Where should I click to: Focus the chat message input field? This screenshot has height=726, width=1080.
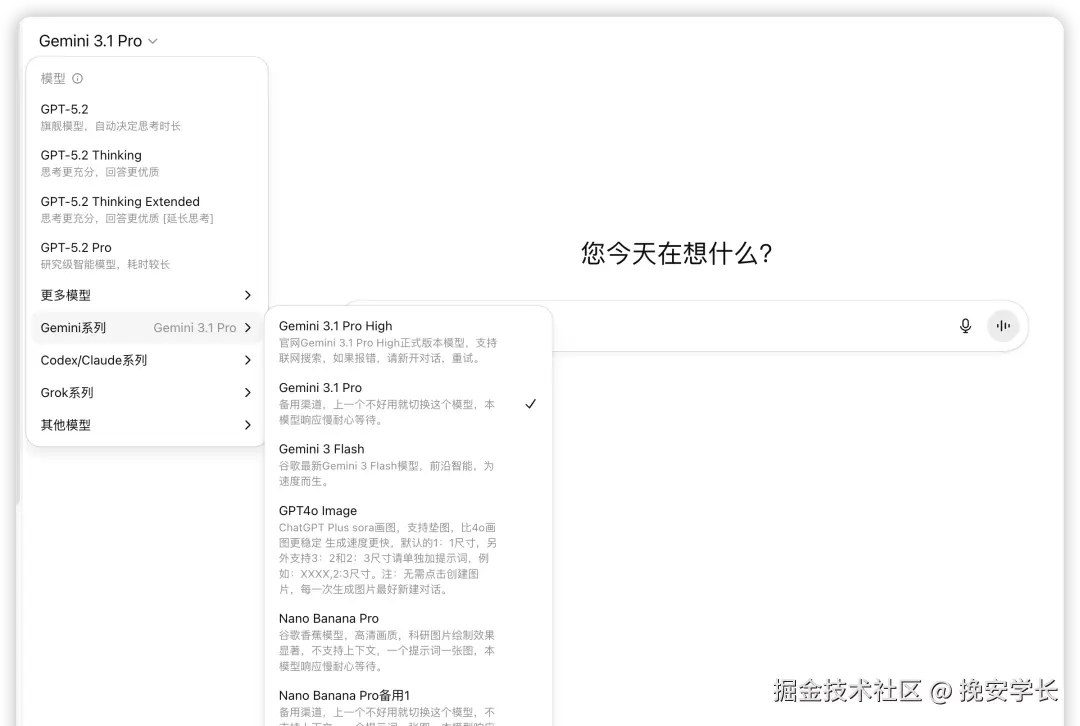pos(751,326)
